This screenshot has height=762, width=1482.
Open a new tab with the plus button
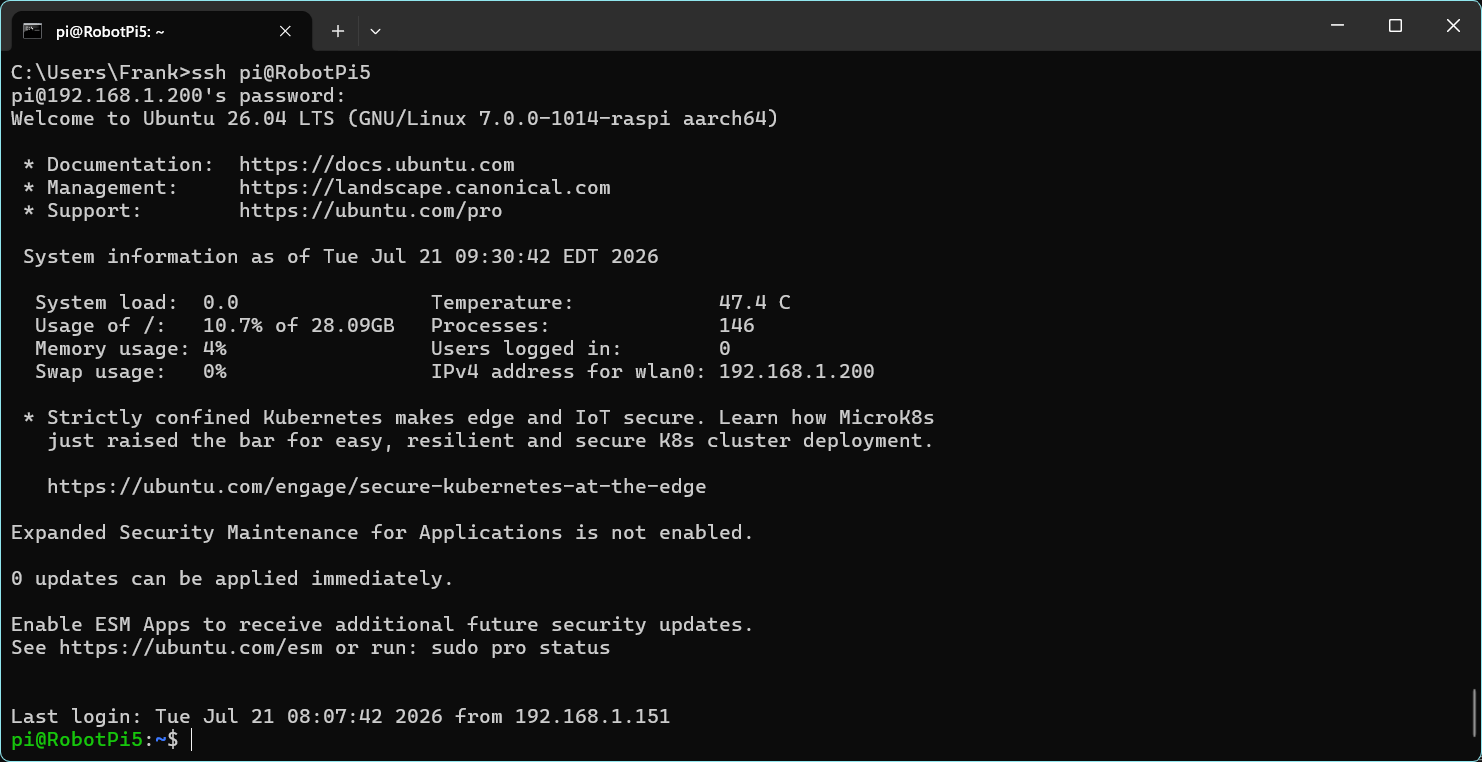click(x=338, y=31)
